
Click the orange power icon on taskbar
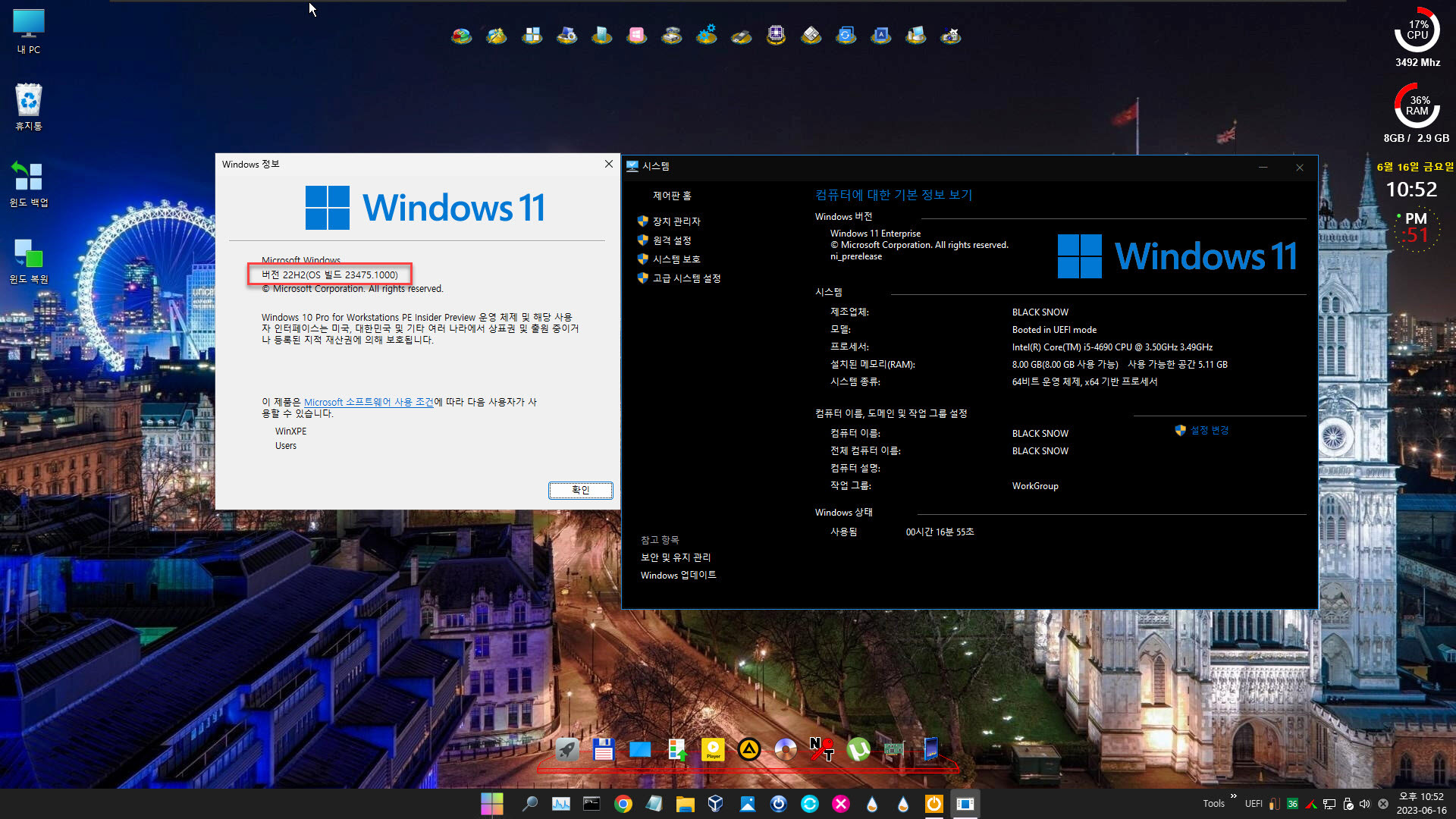coord(934,804)
